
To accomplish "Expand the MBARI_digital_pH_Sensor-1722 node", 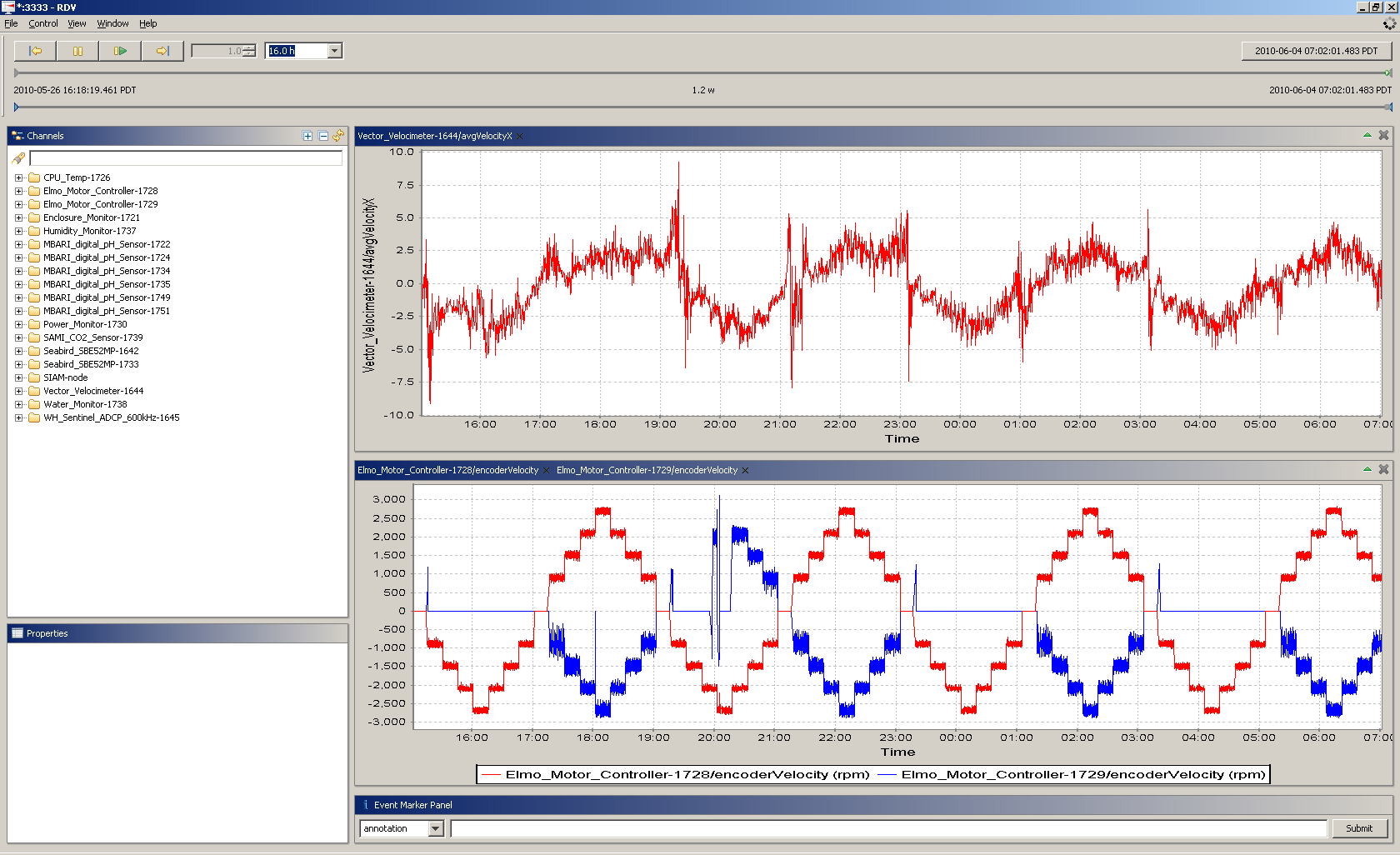I will pos(19,244).
